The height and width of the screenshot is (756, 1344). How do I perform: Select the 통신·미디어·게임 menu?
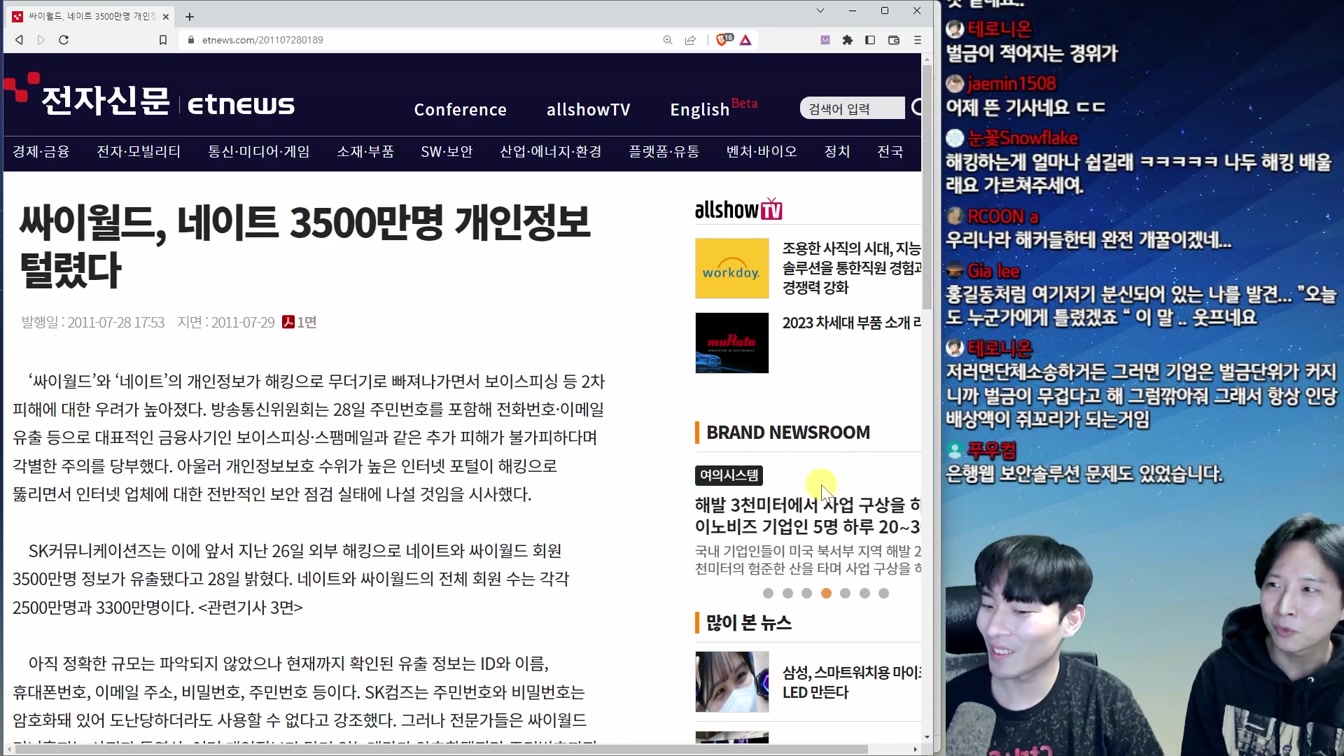259,152
